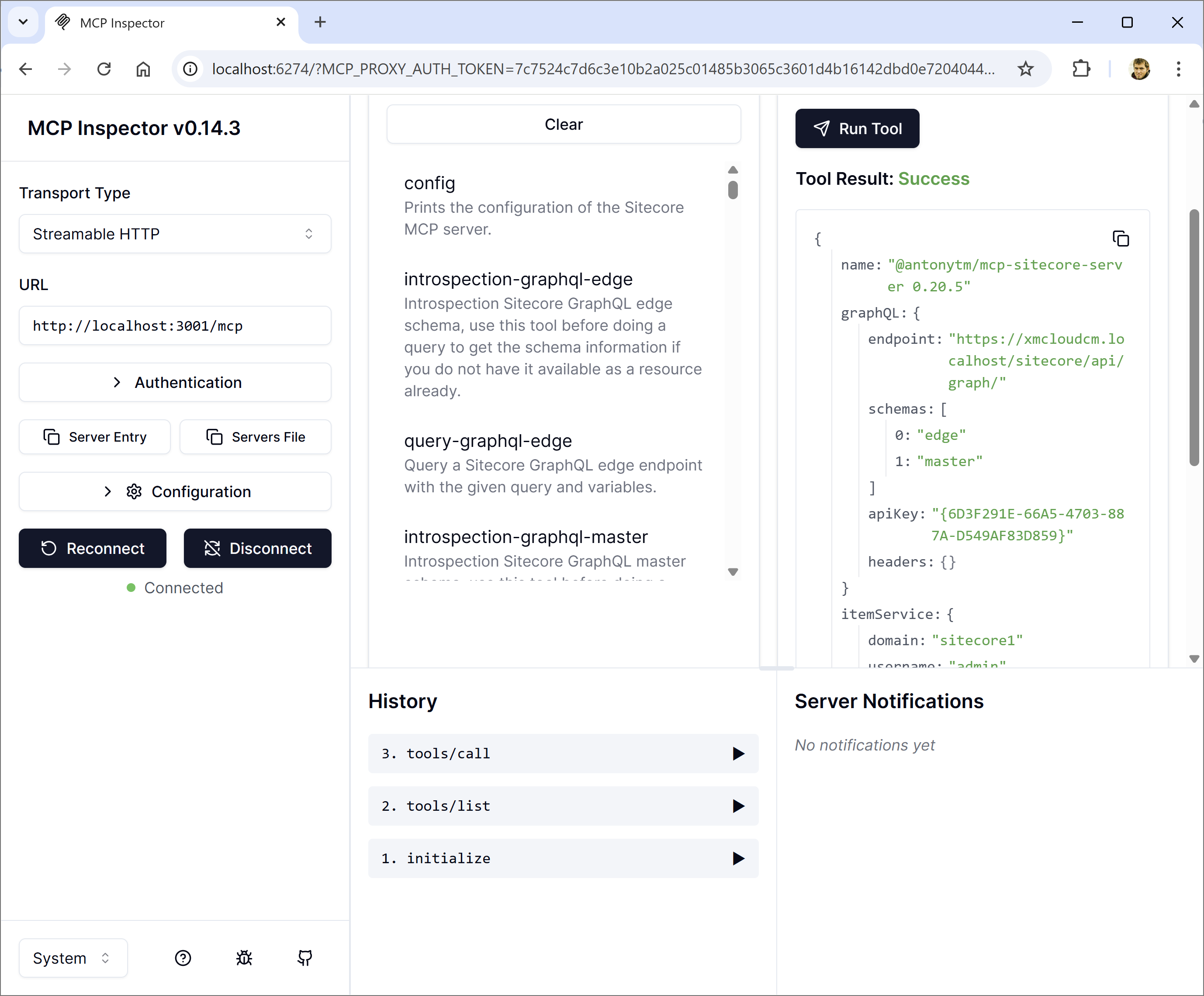Open browser extensions via puzzle icon
Viewport: 1204px width, 996px height.
[x=1081, y=69]
